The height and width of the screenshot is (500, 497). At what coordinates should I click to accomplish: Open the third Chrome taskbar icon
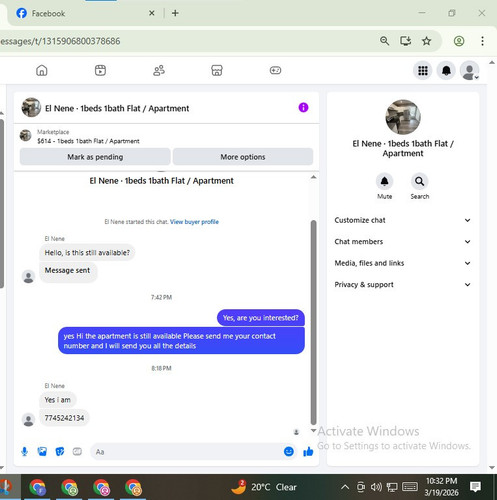coord(101,487)
